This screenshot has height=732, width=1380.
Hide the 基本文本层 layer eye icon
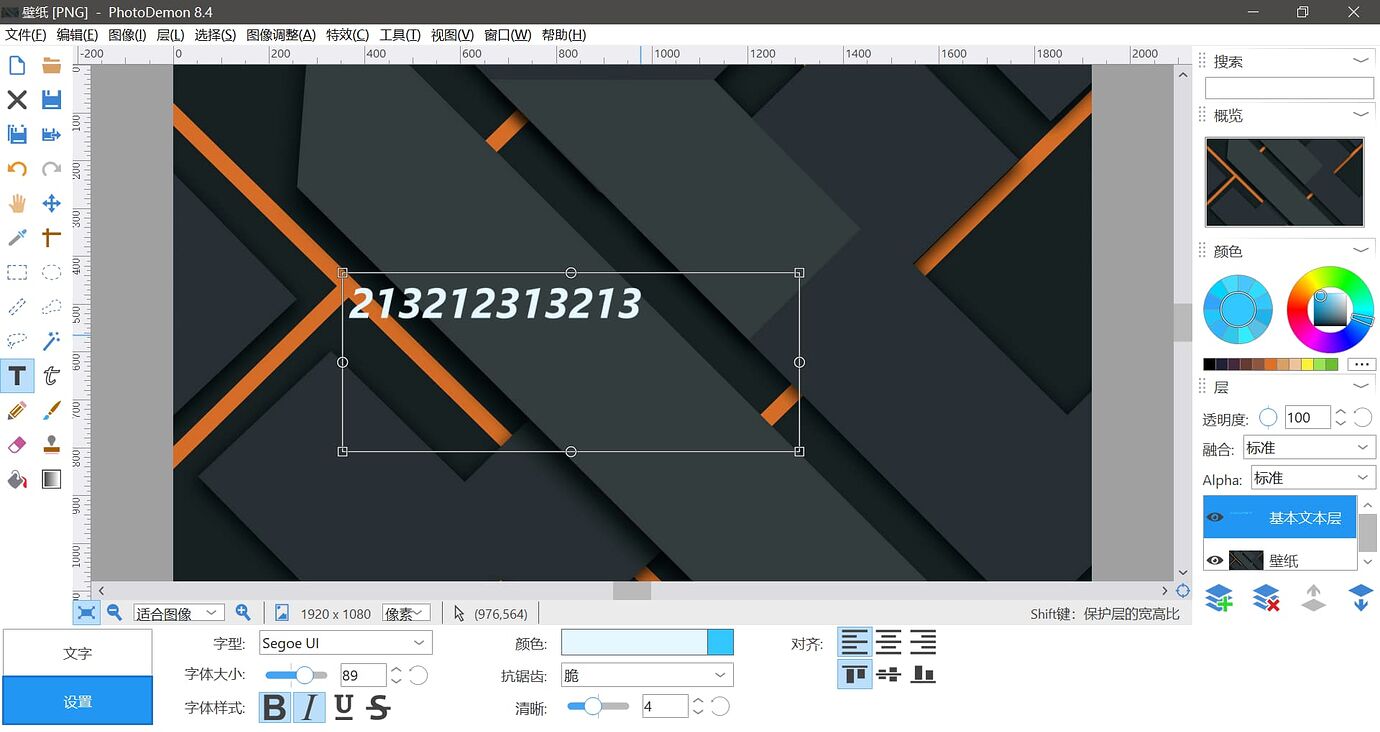coord(1215,517)
